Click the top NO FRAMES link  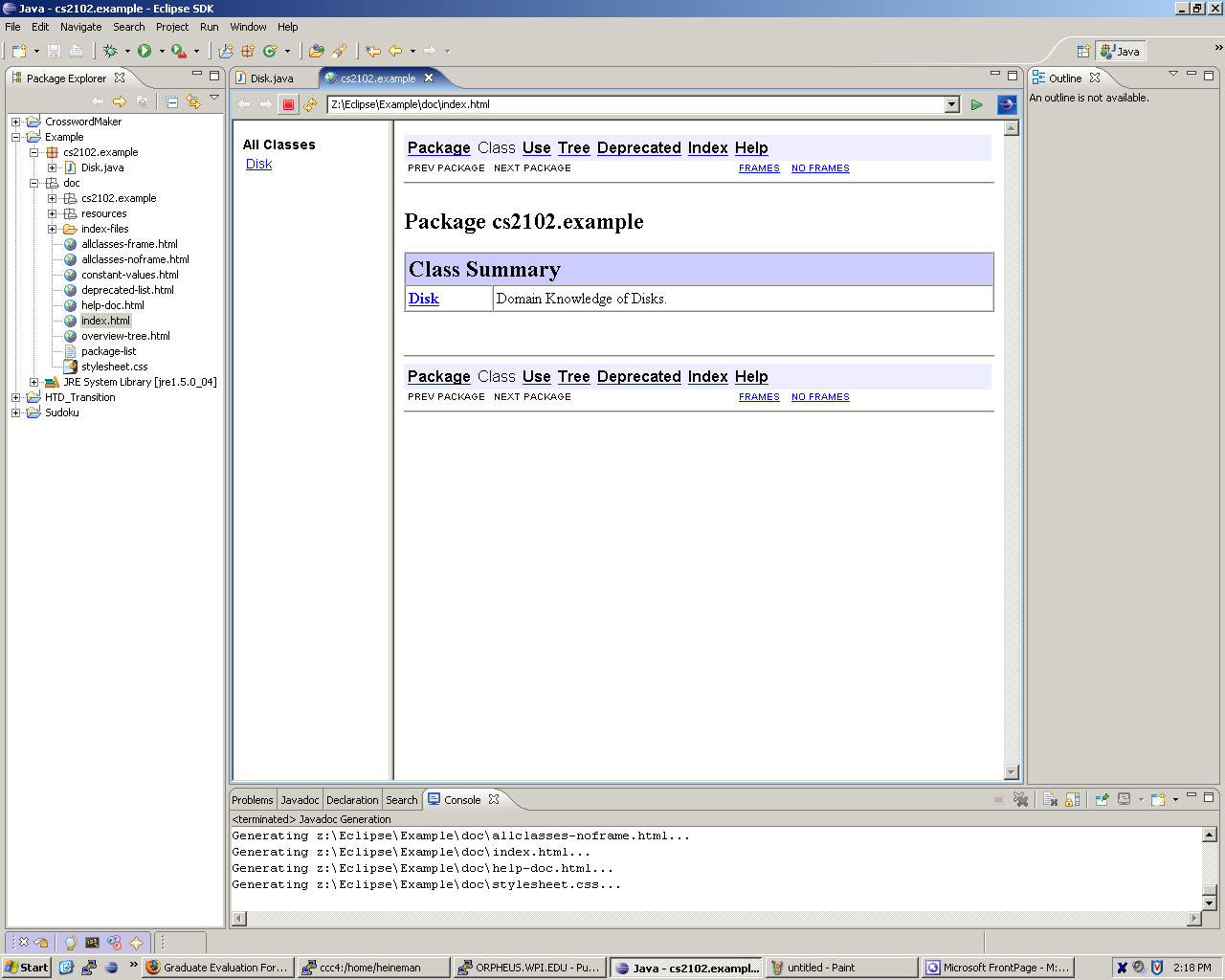[820, 168]
